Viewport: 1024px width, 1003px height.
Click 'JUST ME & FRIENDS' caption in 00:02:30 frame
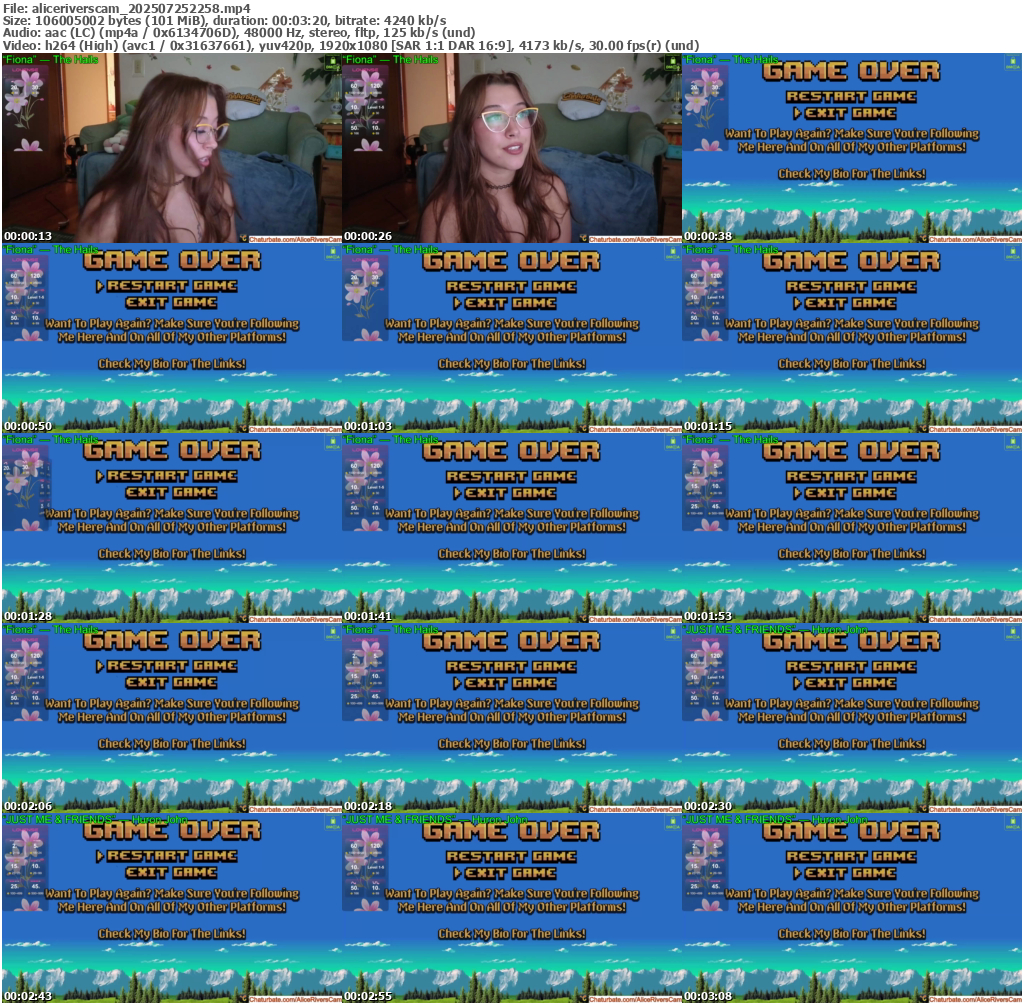[x=739, y=629]
